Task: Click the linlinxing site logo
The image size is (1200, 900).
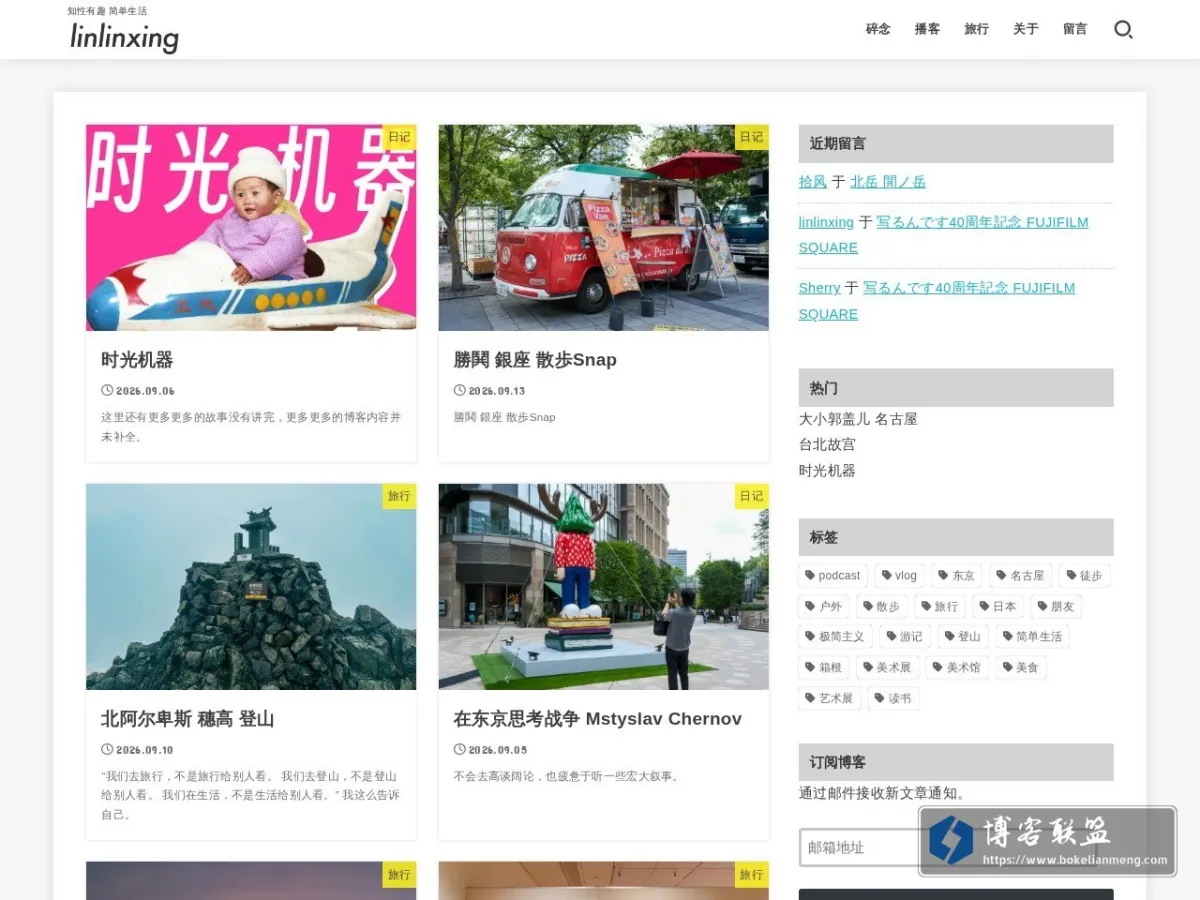Action: [124, 38]
